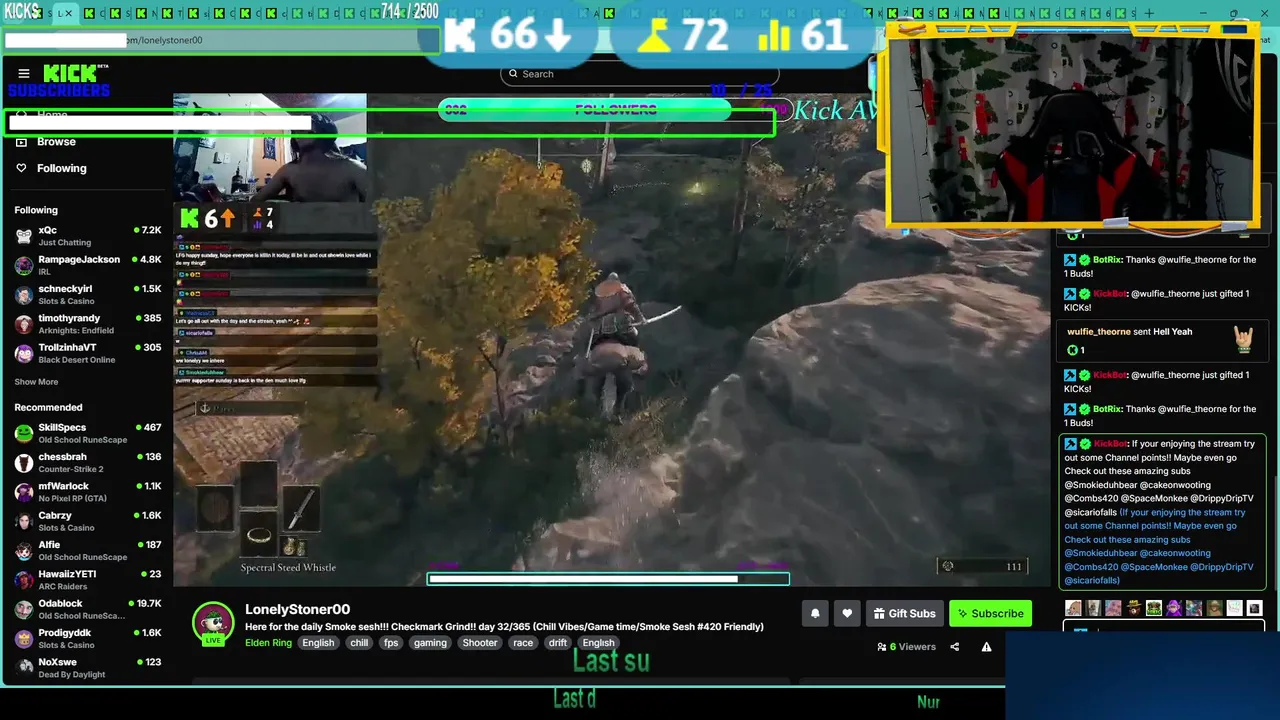Open RampageJackson channel avatar

click(24, 265)
